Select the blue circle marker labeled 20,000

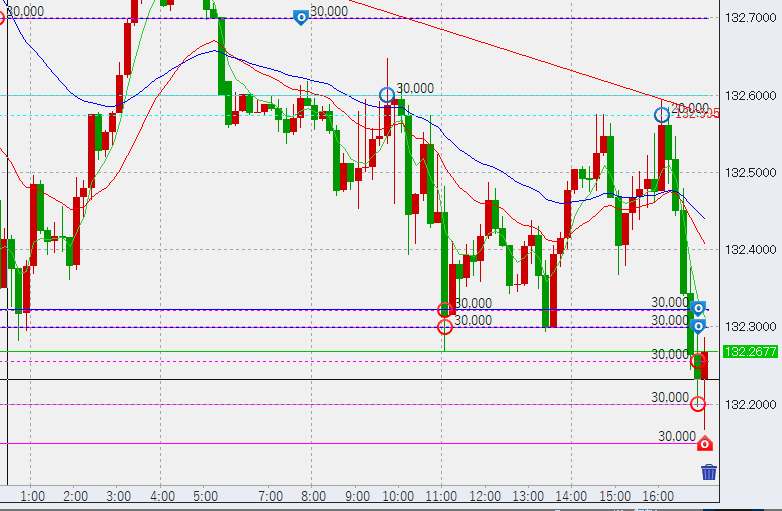click(x=662, y=115)
